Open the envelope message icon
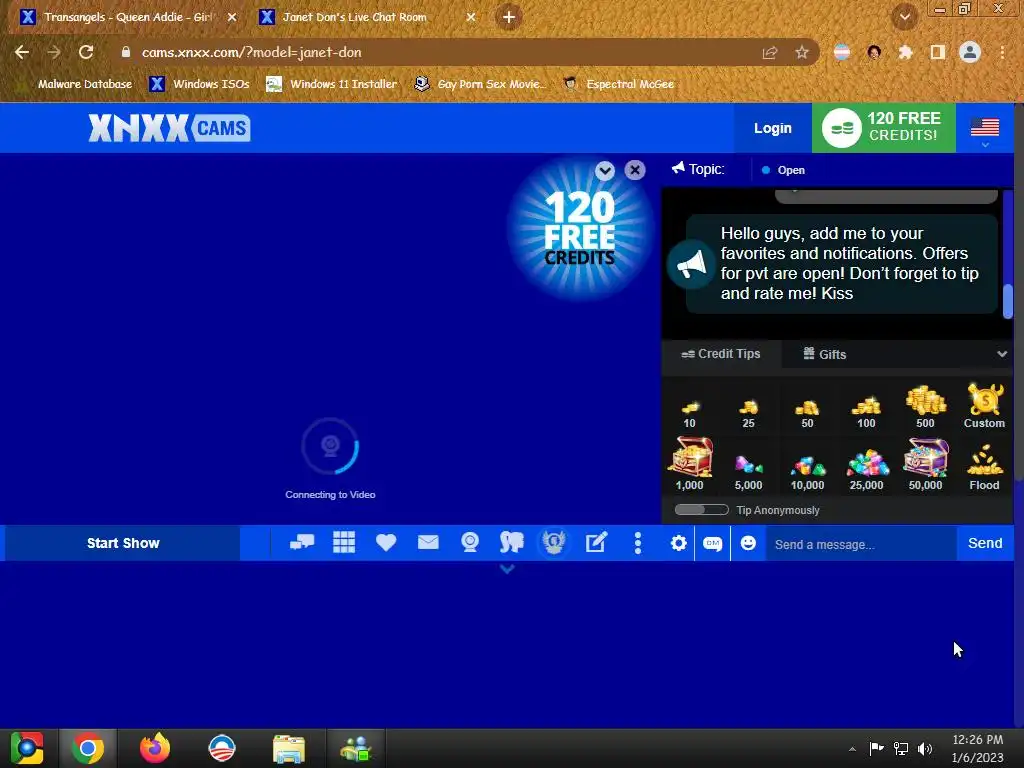 click(428, 542)
